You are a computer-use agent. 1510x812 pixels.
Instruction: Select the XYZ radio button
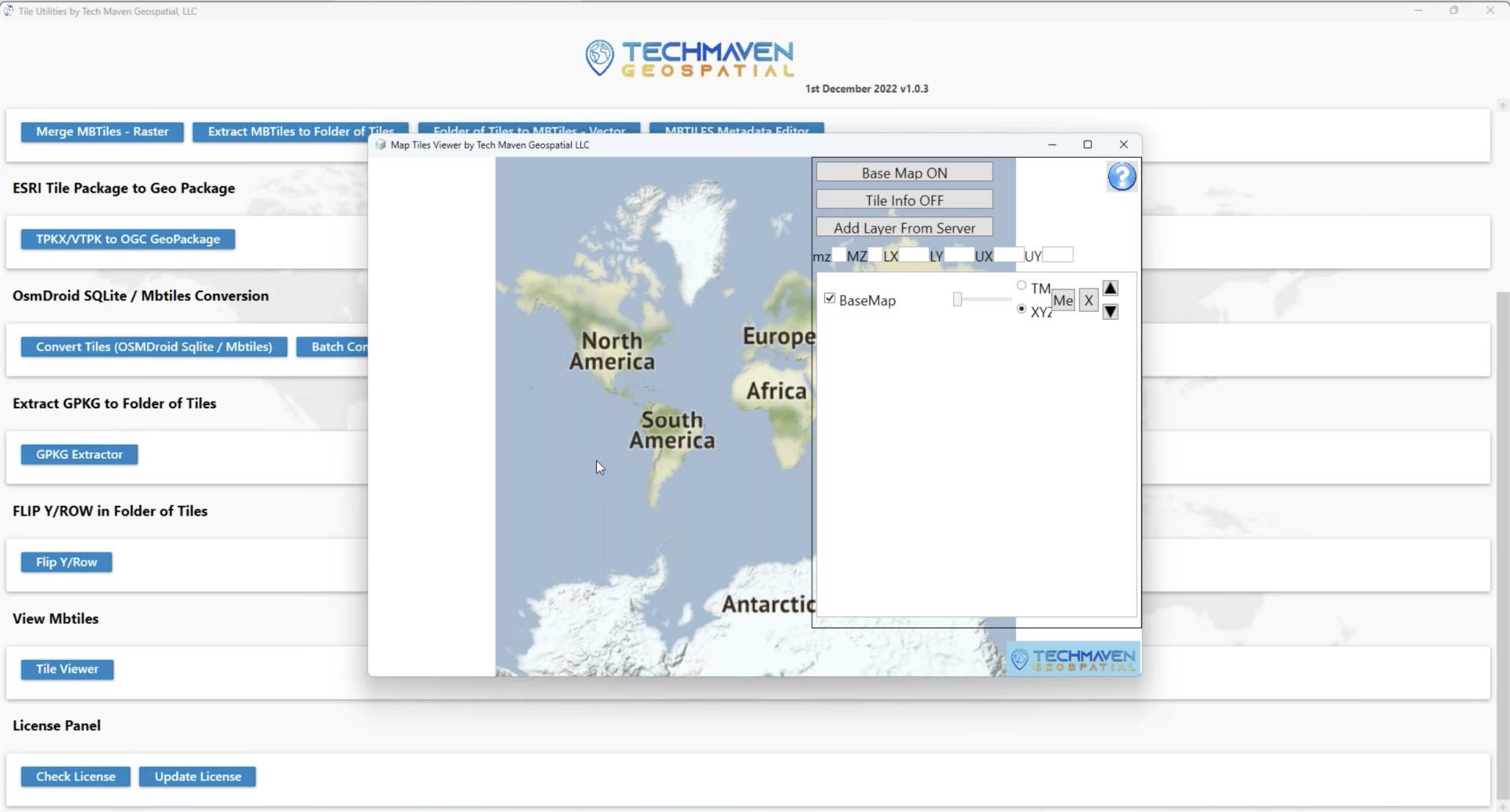[1022, 310]
